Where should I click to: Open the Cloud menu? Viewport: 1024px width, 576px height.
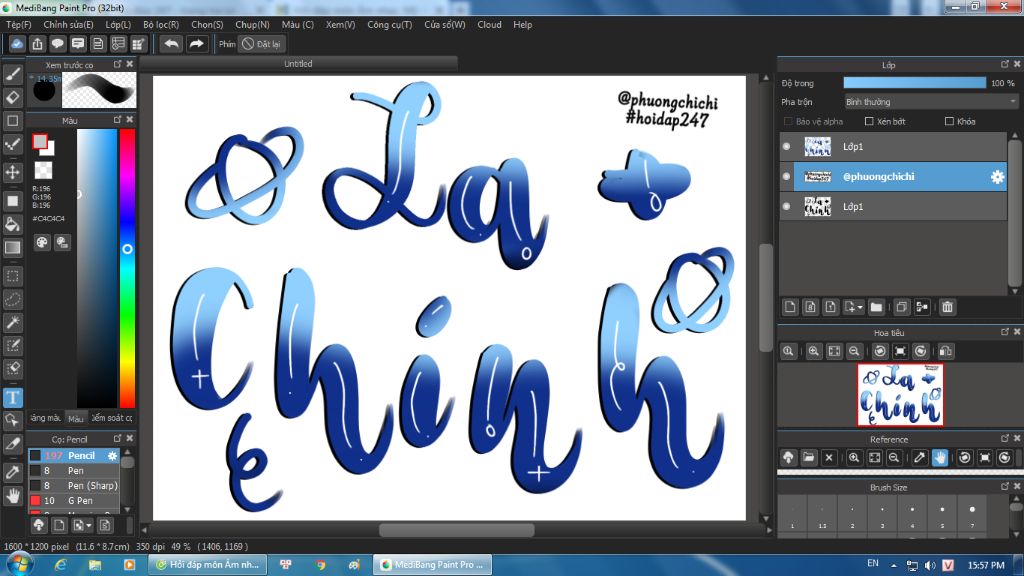click(489, 25)
